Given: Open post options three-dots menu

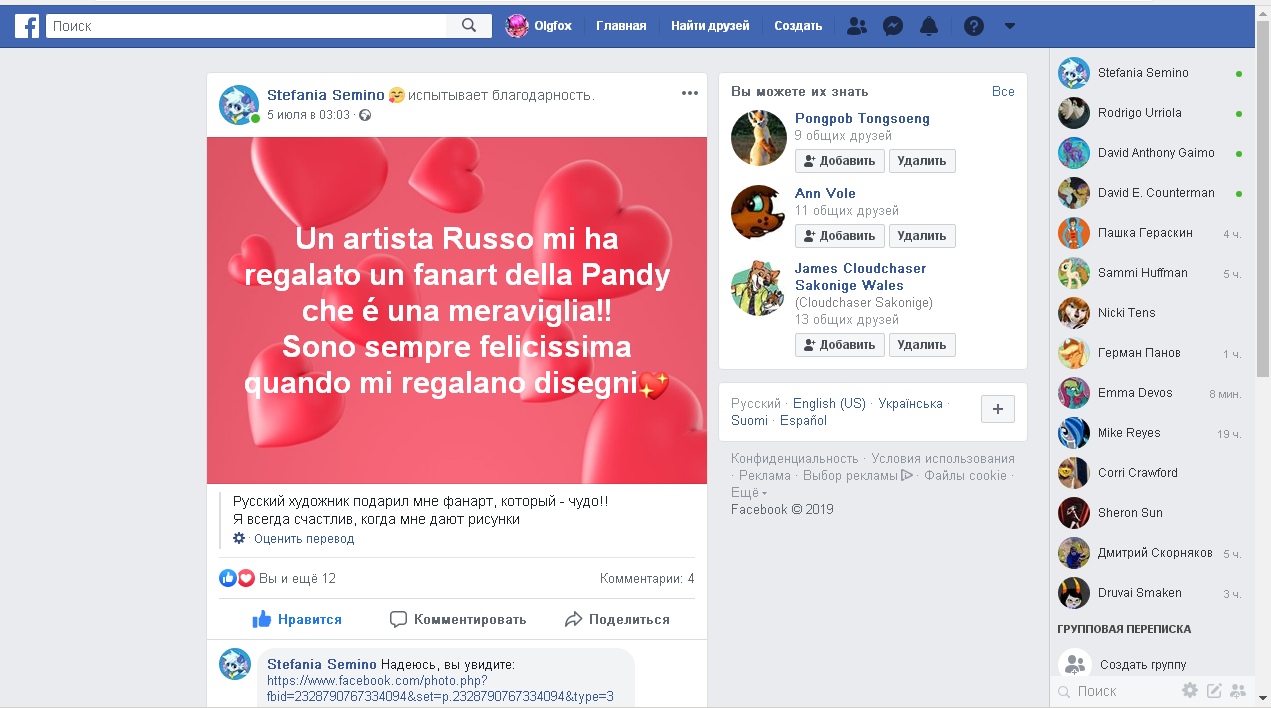Looking at the screenshot, I should pyautogui.click(x=689, y=93).
